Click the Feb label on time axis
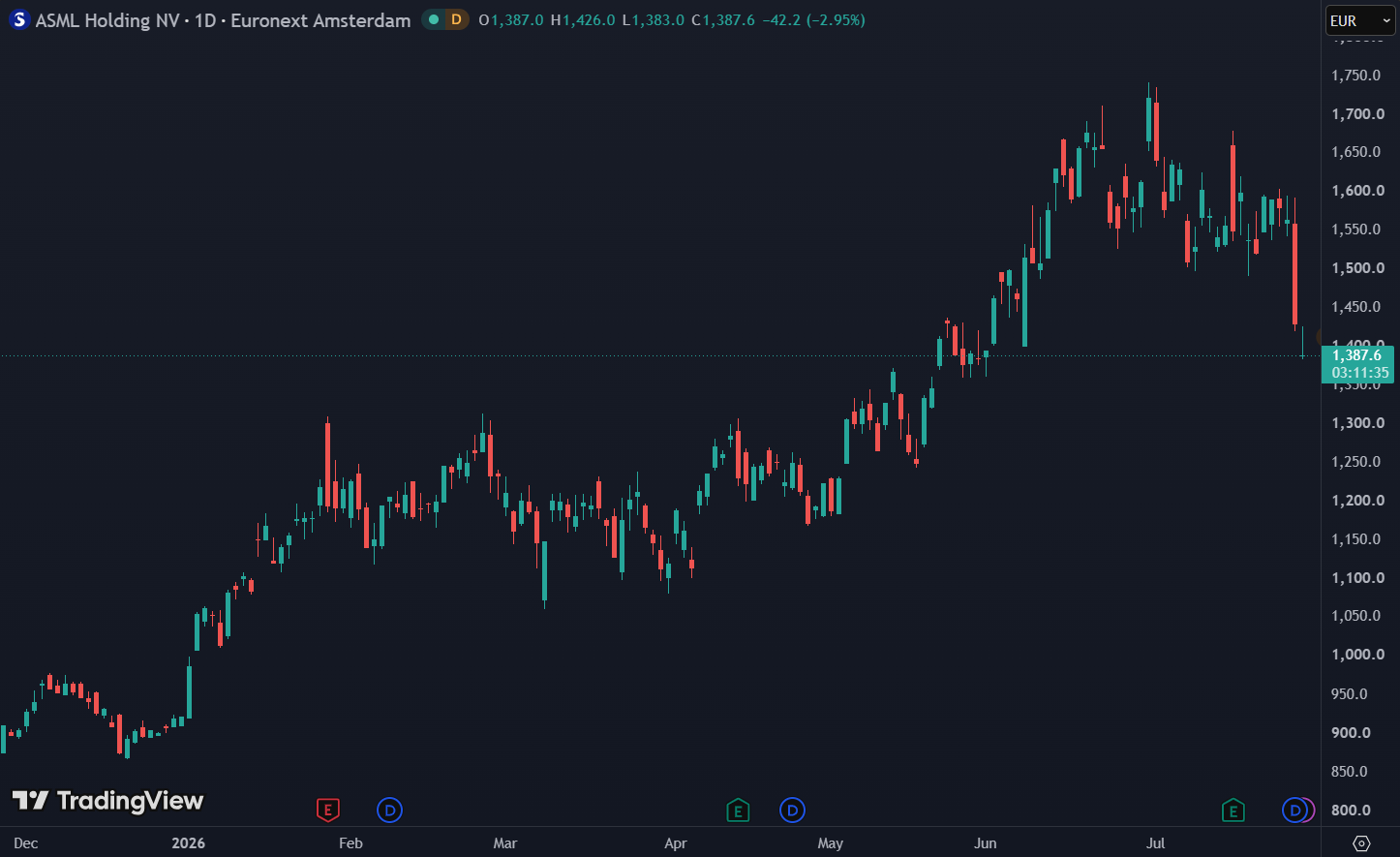Screen dimensions: 1400x857 350,843
